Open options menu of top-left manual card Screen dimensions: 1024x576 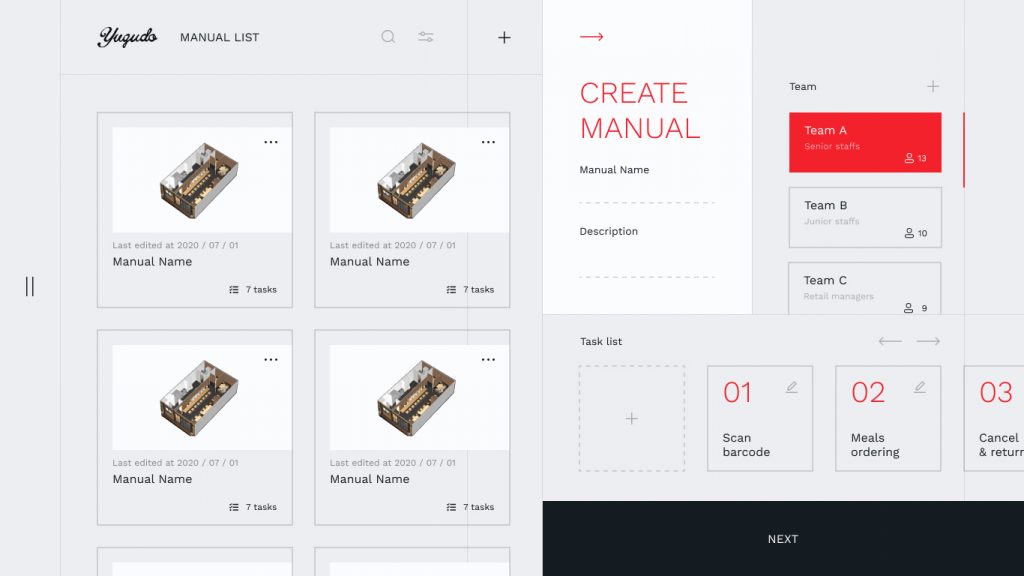point(270,142)
